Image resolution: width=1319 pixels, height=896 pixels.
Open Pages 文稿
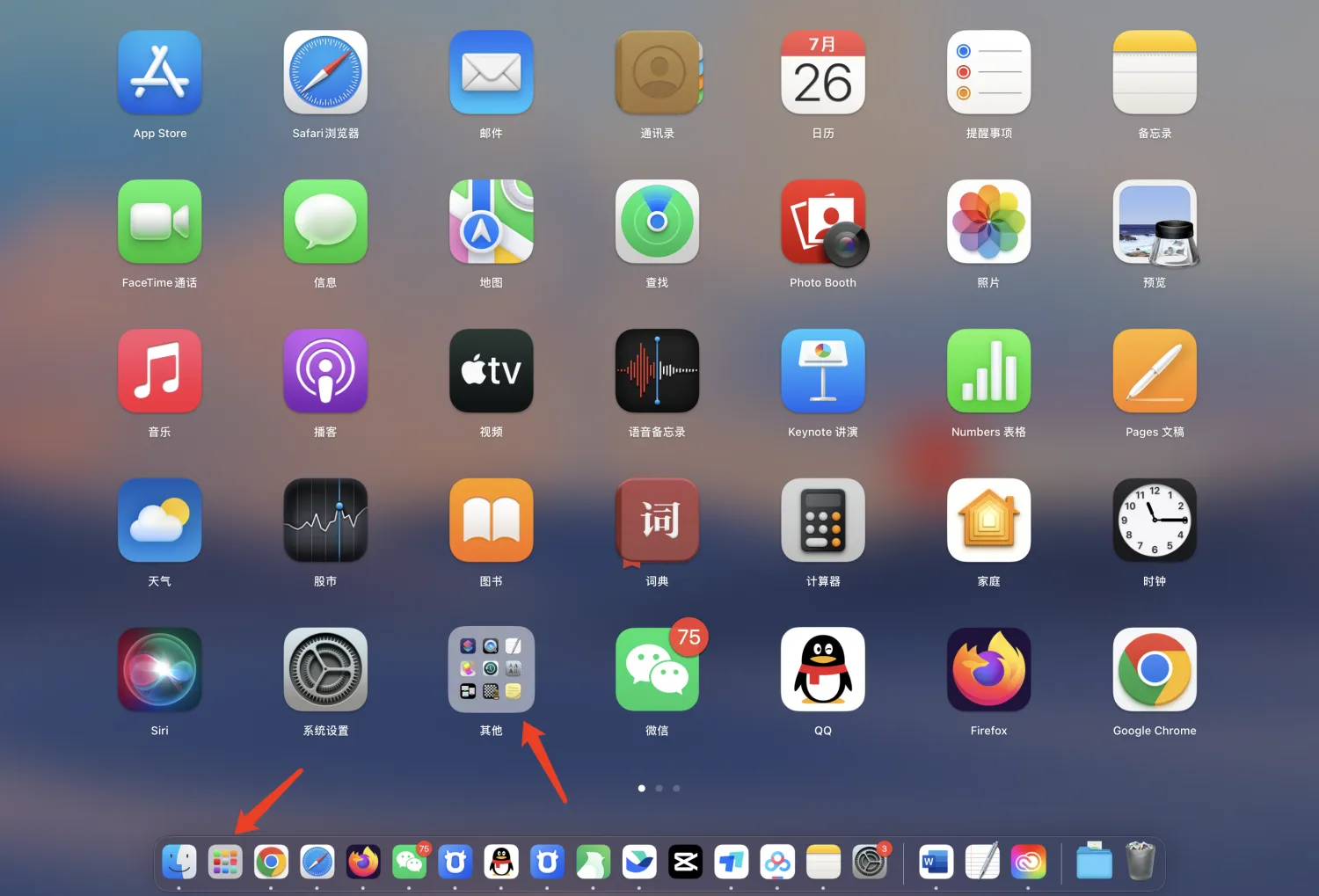[x=1155, y=371]
